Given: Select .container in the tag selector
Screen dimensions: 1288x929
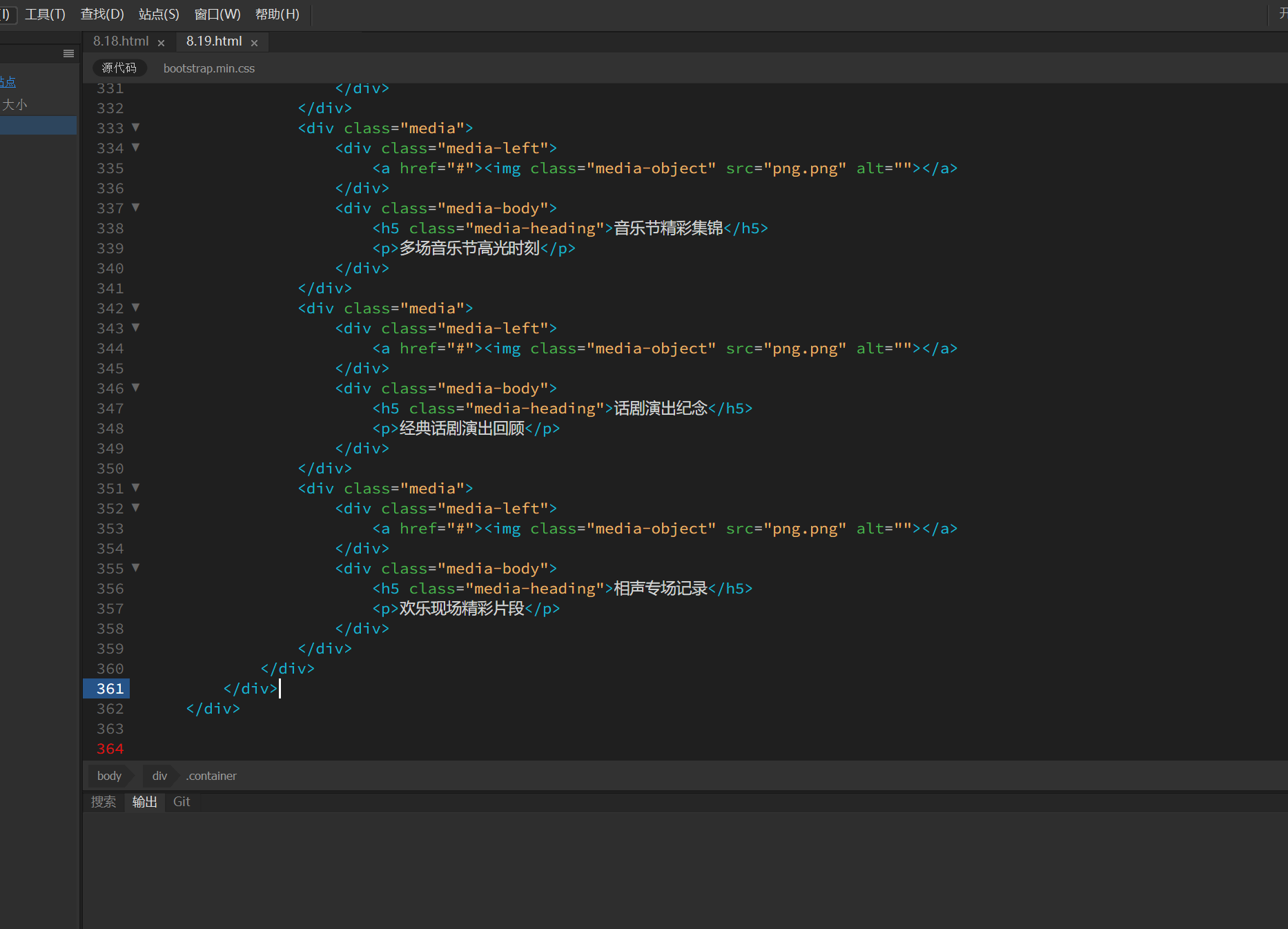Looking at the screenshot, I should [x=211, y=776].
